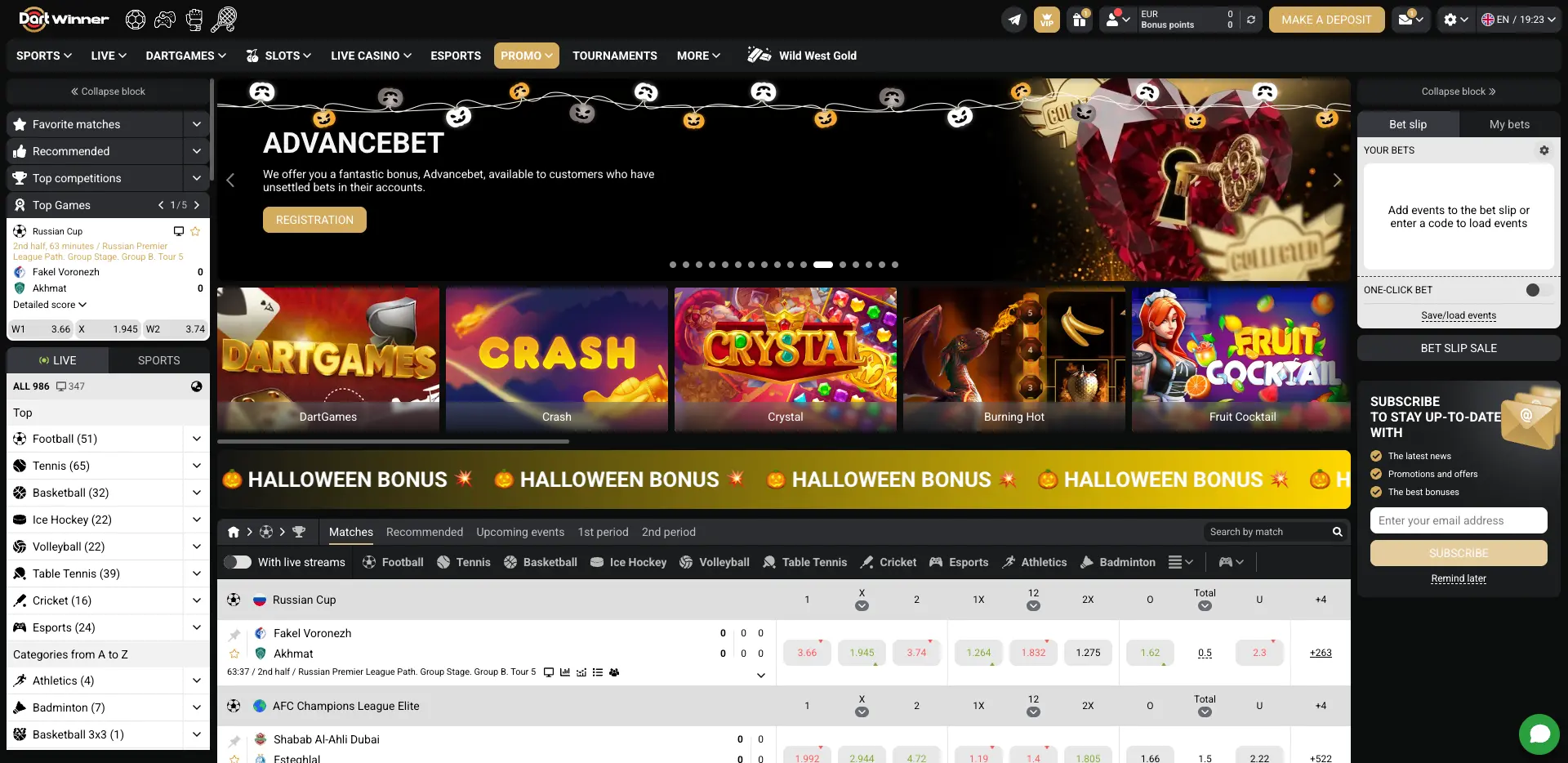Click the home icon in matches breadcrumb
The height and width of the screenshot is (763, 1568).
pyautogui.click(x=234, y=532)
